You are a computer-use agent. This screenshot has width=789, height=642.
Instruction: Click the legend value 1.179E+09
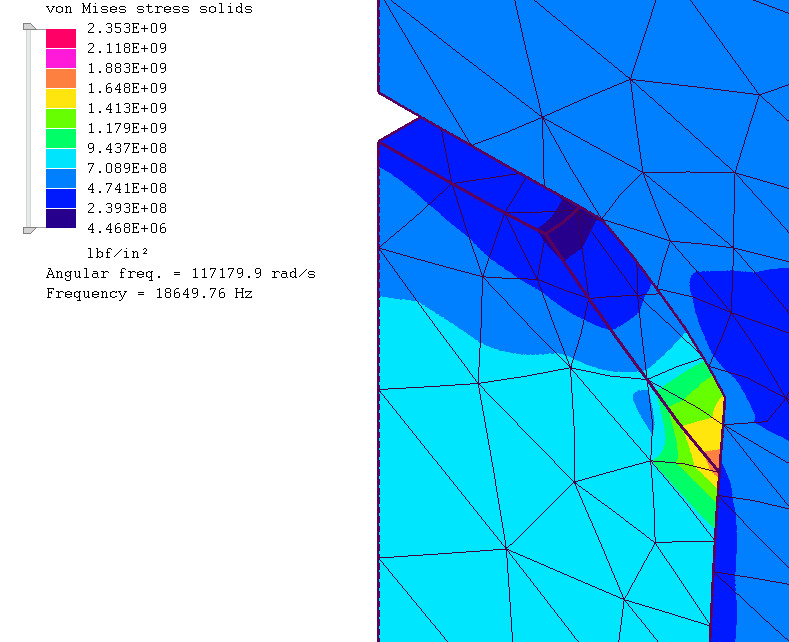point(127,128)
